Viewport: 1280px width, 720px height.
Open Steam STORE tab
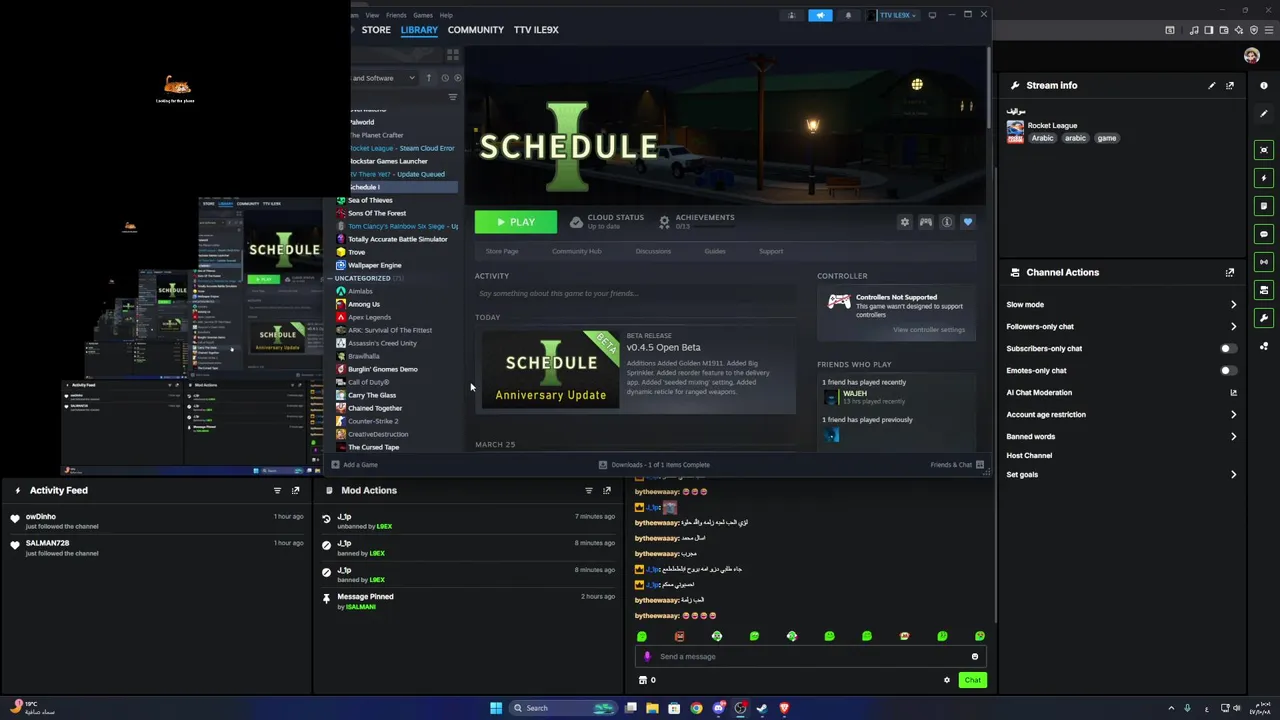[x=376, y=30]
